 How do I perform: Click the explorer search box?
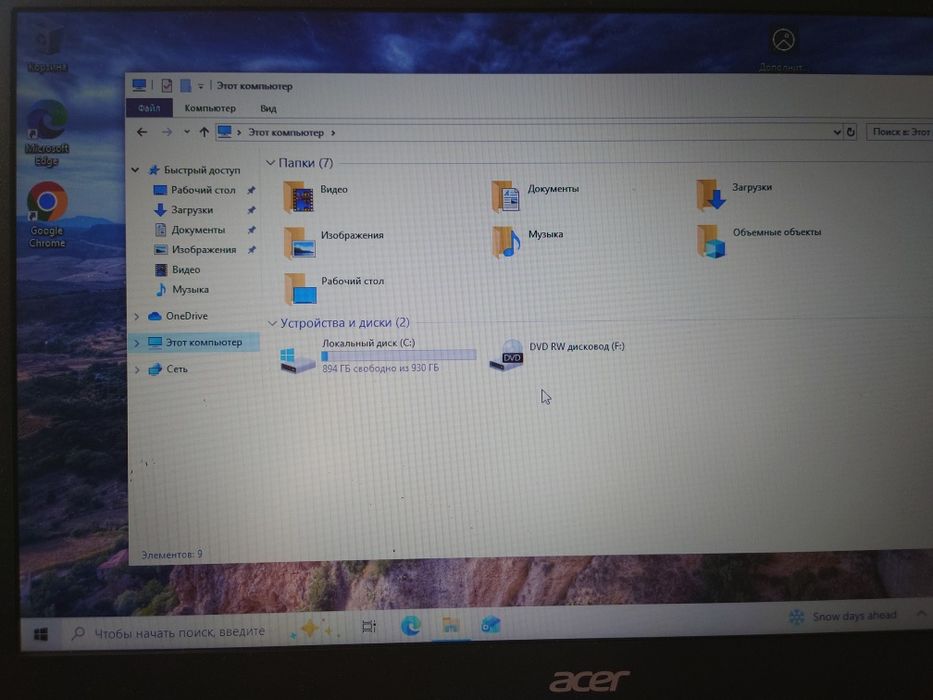pos(899,132)
